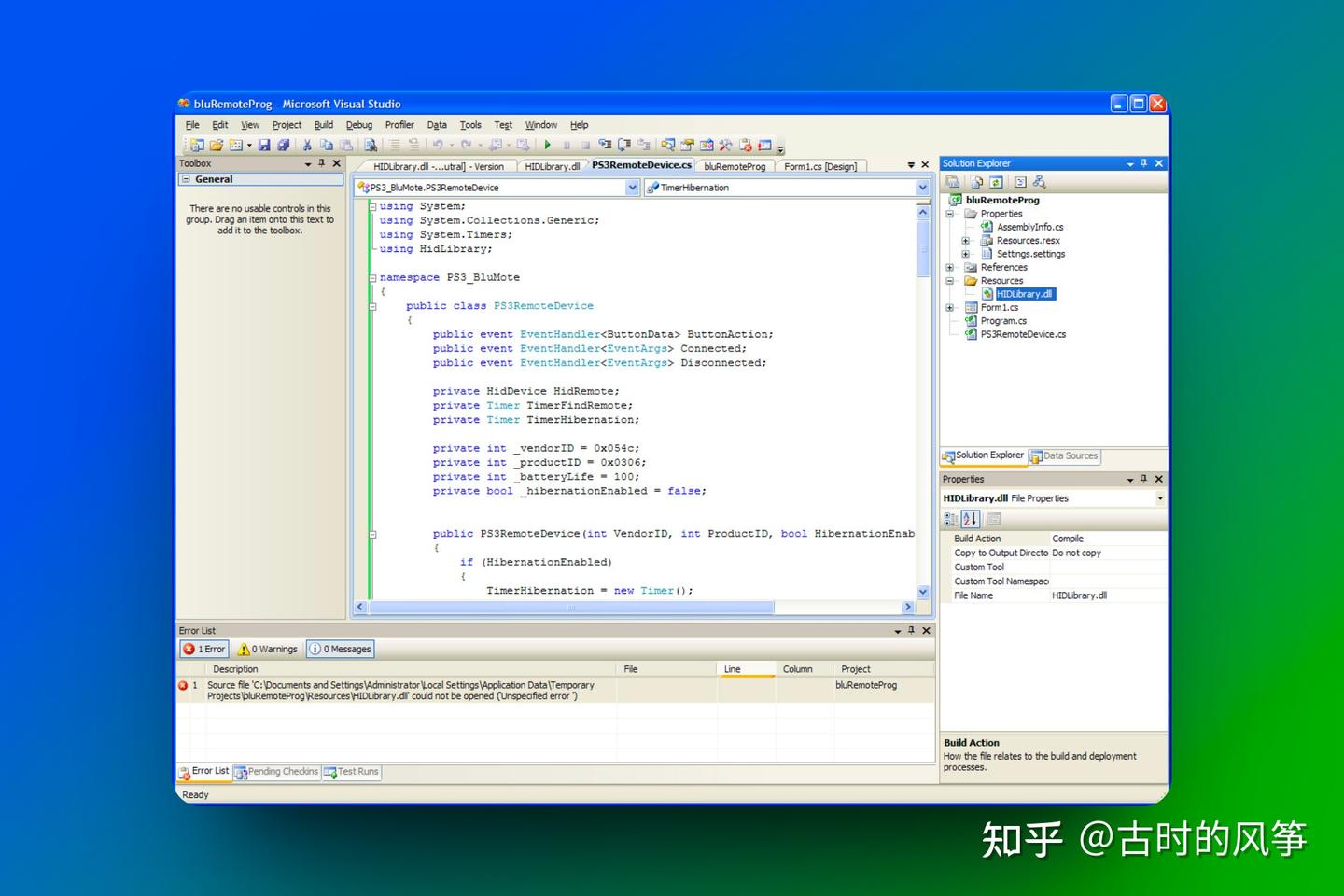Click the View Code icon in Solution Explorer
The width and height of the screenshot is (1344, 896).
[x=1020, y=182]
